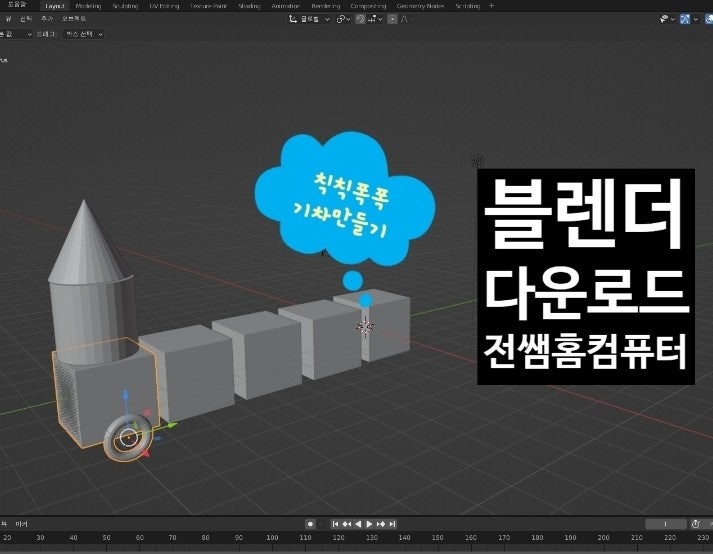The image size is (713, 554).
Task: Click frame 50 on the timeline ruler
Action: point(106,538)
